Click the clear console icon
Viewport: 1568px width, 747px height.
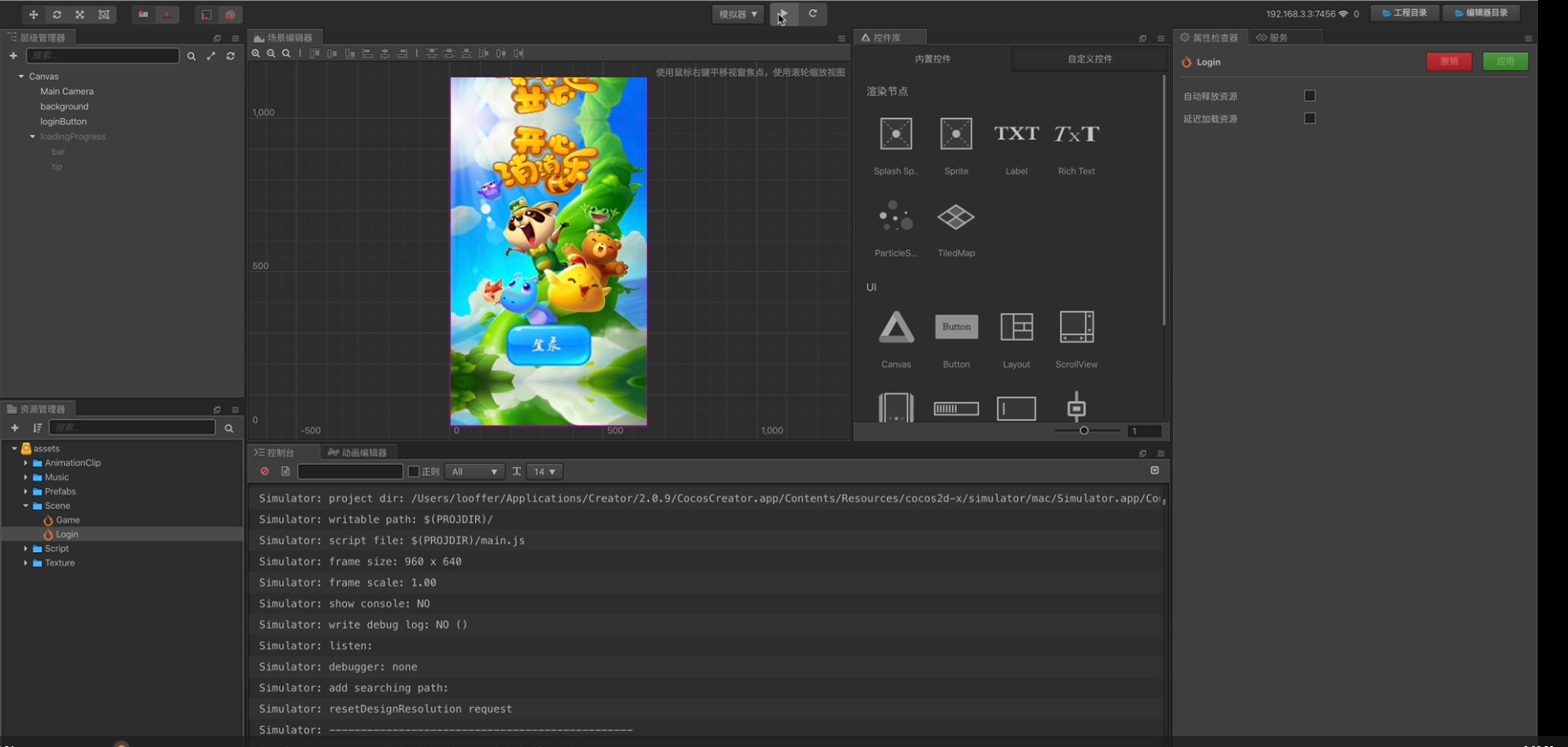click(265, 471)
